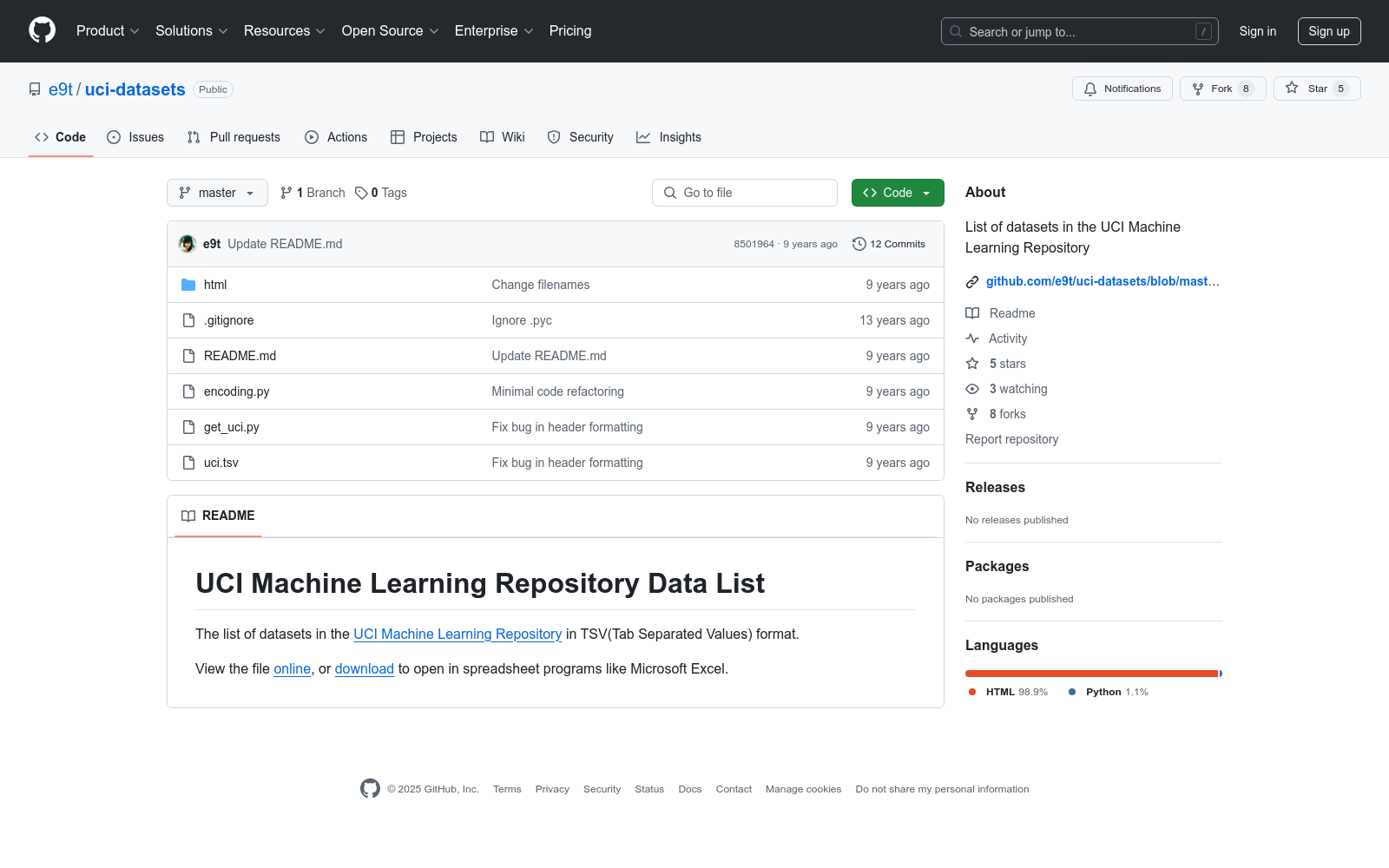Click the README book icon above heading

click(188, 516)
